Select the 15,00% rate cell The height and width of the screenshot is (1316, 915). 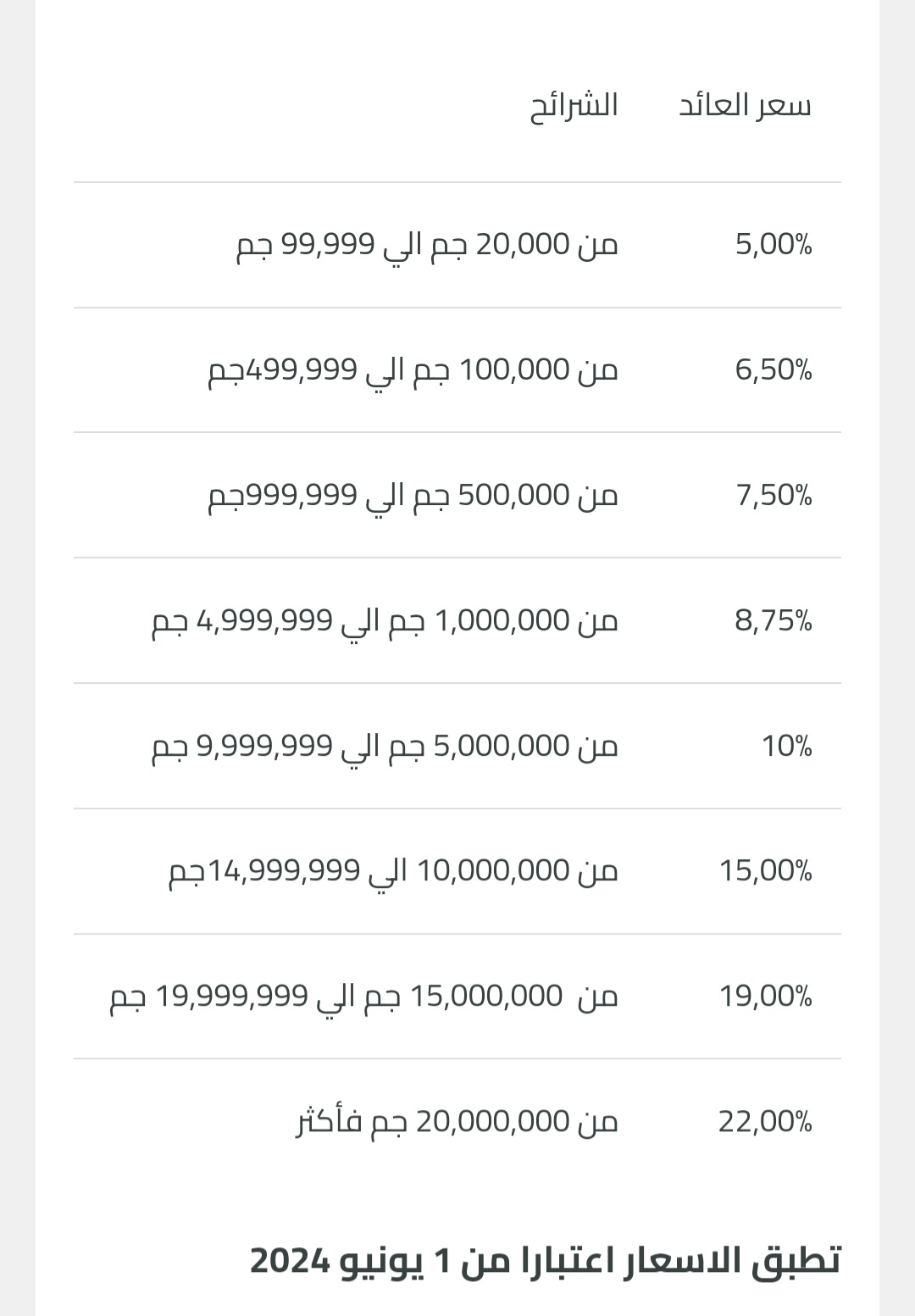click(x=766, y=871)
